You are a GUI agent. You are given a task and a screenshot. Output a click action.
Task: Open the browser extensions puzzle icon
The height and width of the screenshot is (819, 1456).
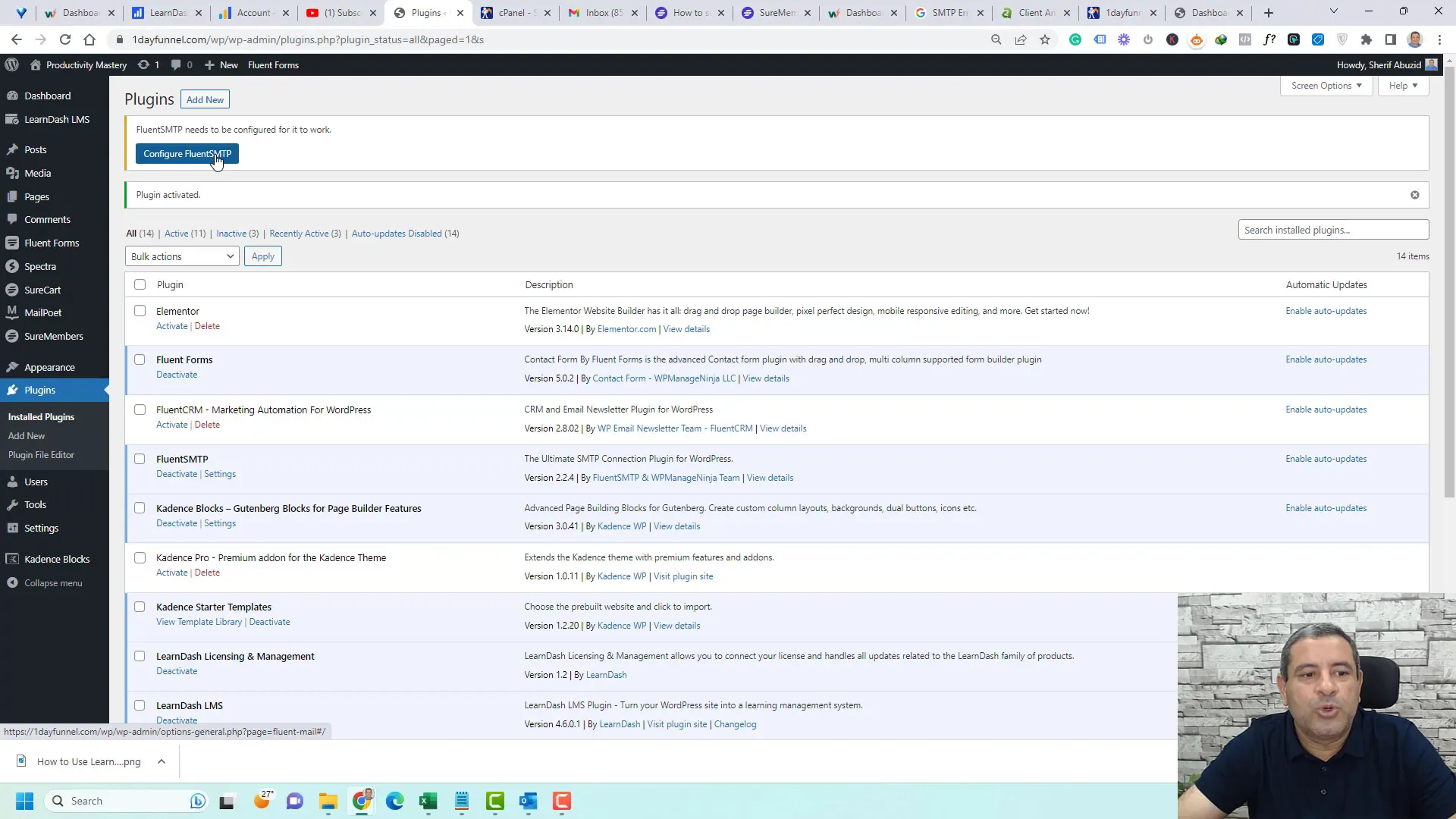coord(1367,39)
